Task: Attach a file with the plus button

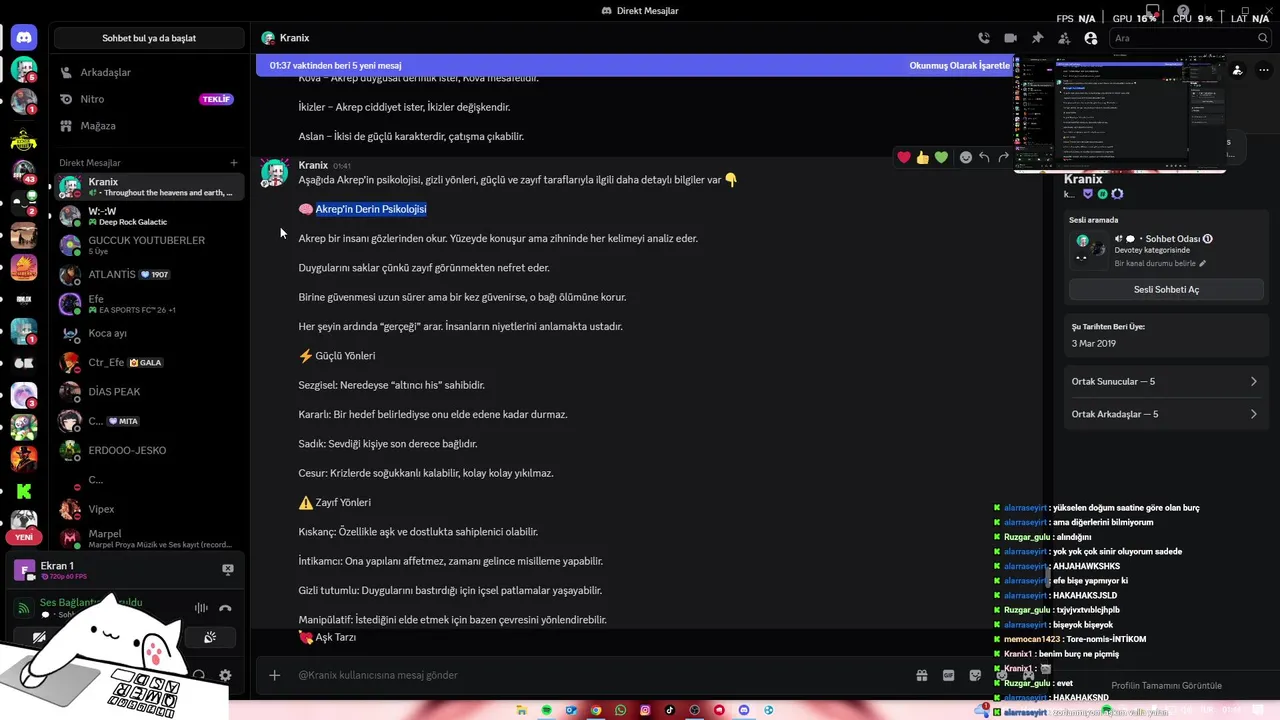Action: 274,675
